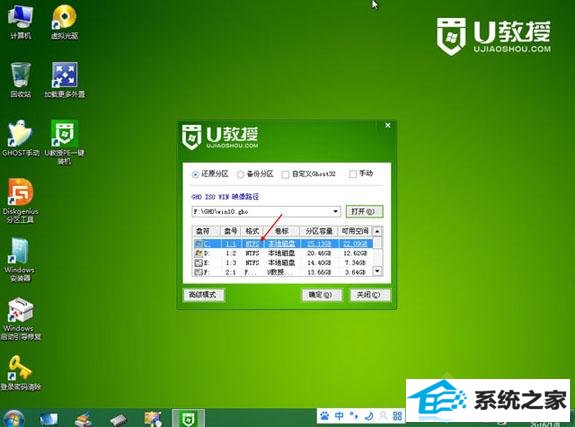The height and width of the screenshot is (427, 575).
Task: Click the scroll up arrow of the partition list
Action: pyautogui.click(x=377, y=231)
